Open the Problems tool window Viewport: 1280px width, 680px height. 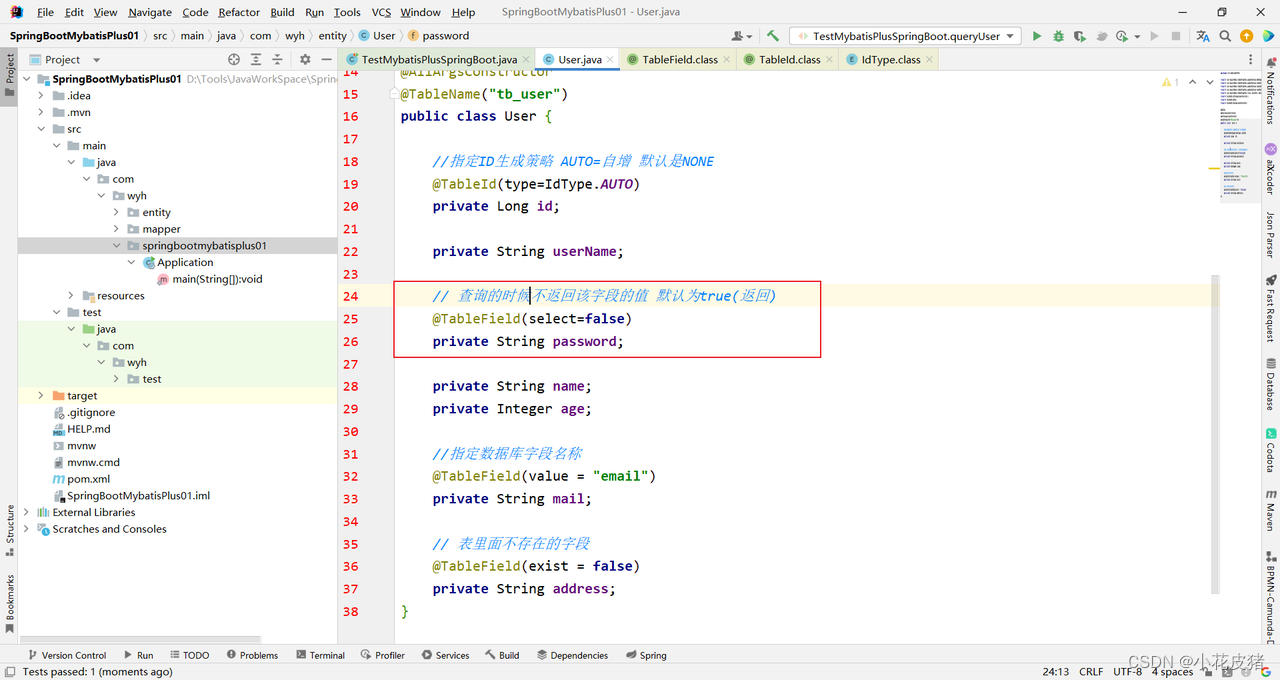pos(252,655)
